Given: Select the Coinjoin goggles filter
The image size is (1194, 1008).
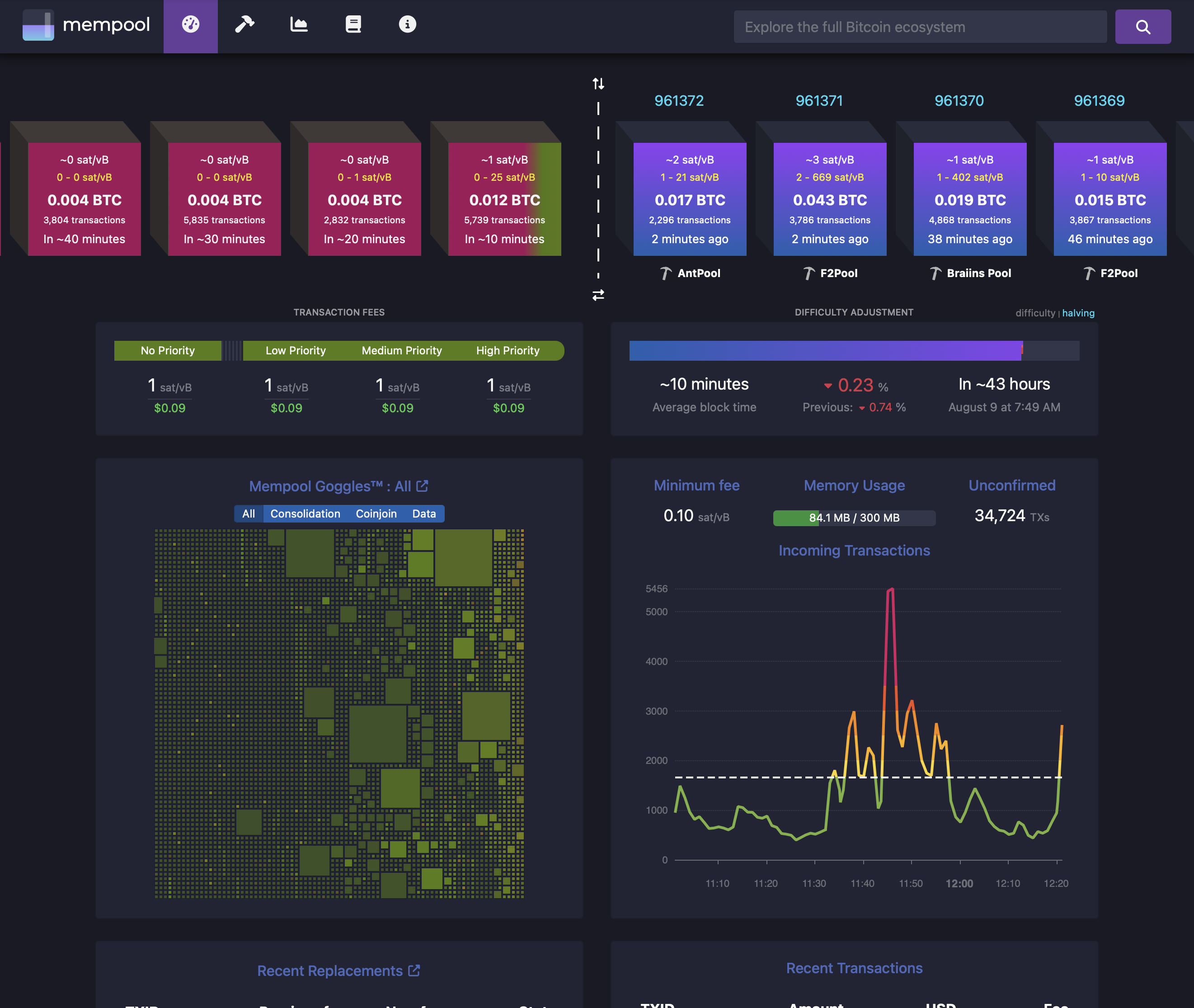Looking at the screenshot, I should tap(376, 513).
